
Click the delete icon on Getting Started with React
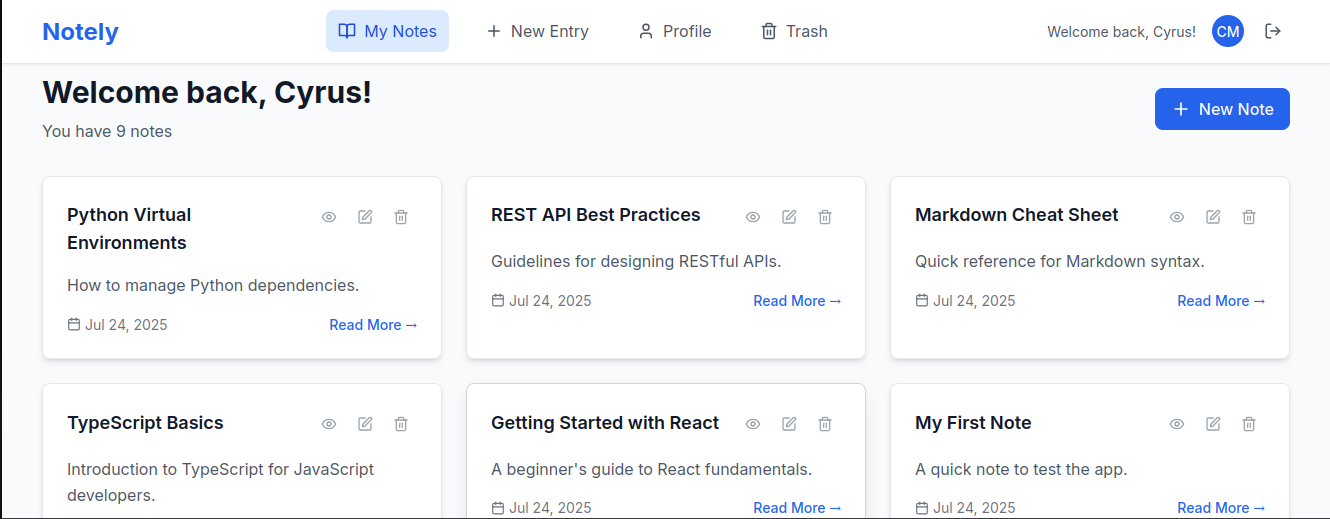tap(825, 424)
